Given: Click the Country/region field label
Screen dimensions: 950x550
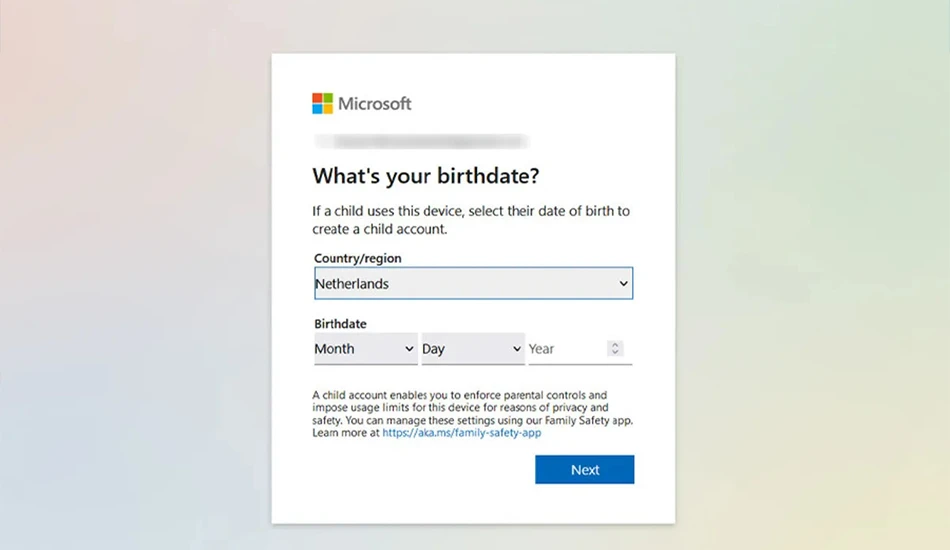Looking at the screenshot, I should [357, 258].
